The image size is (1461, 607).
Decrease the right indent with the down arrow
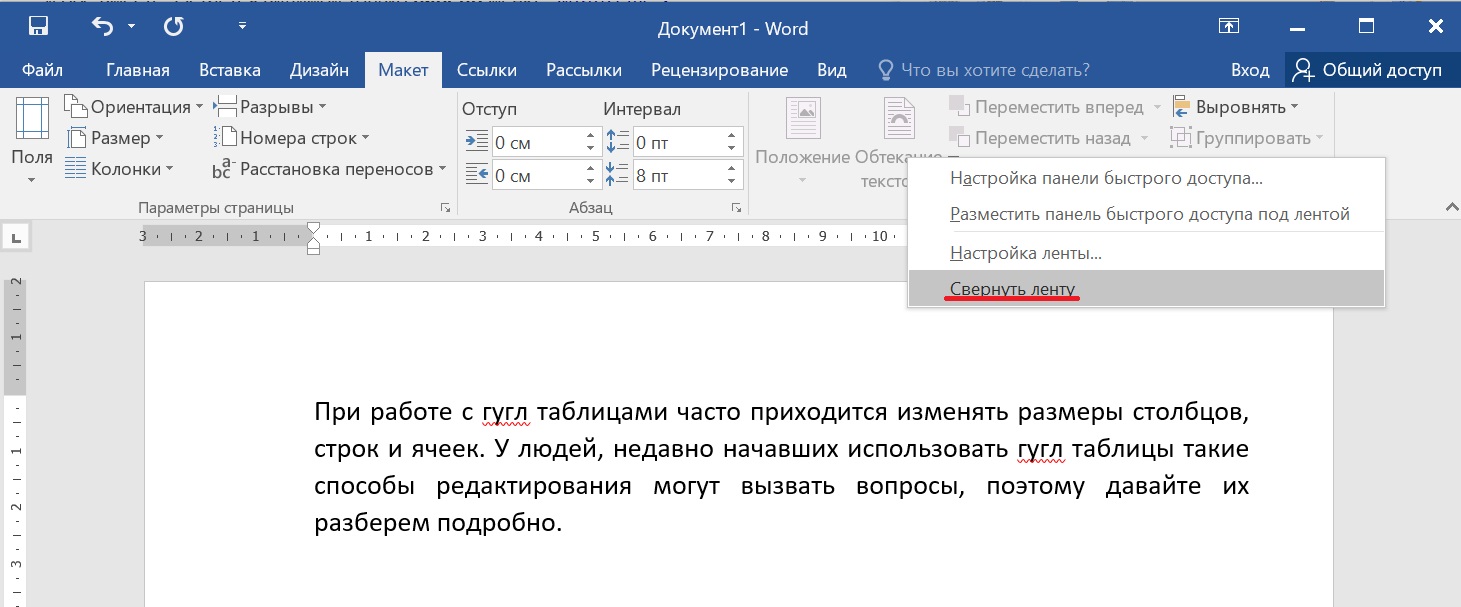[589, 183]
